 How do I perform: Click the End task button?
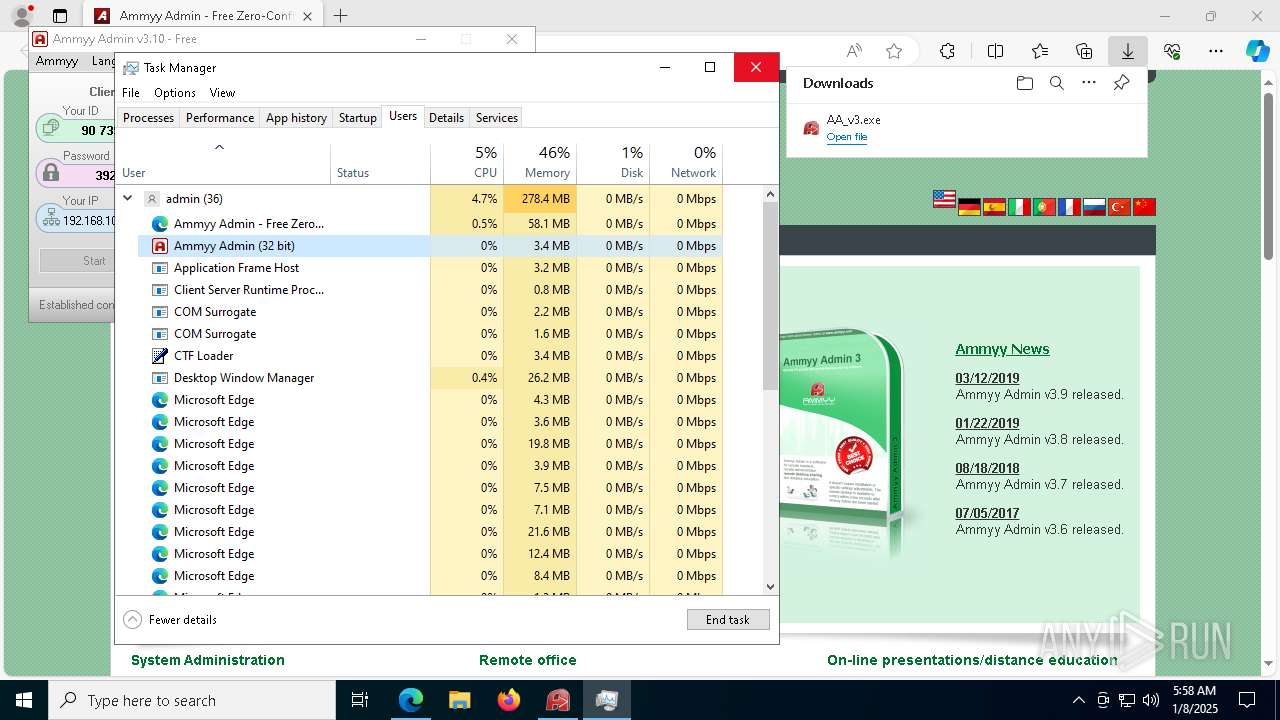tap(728, 620)
